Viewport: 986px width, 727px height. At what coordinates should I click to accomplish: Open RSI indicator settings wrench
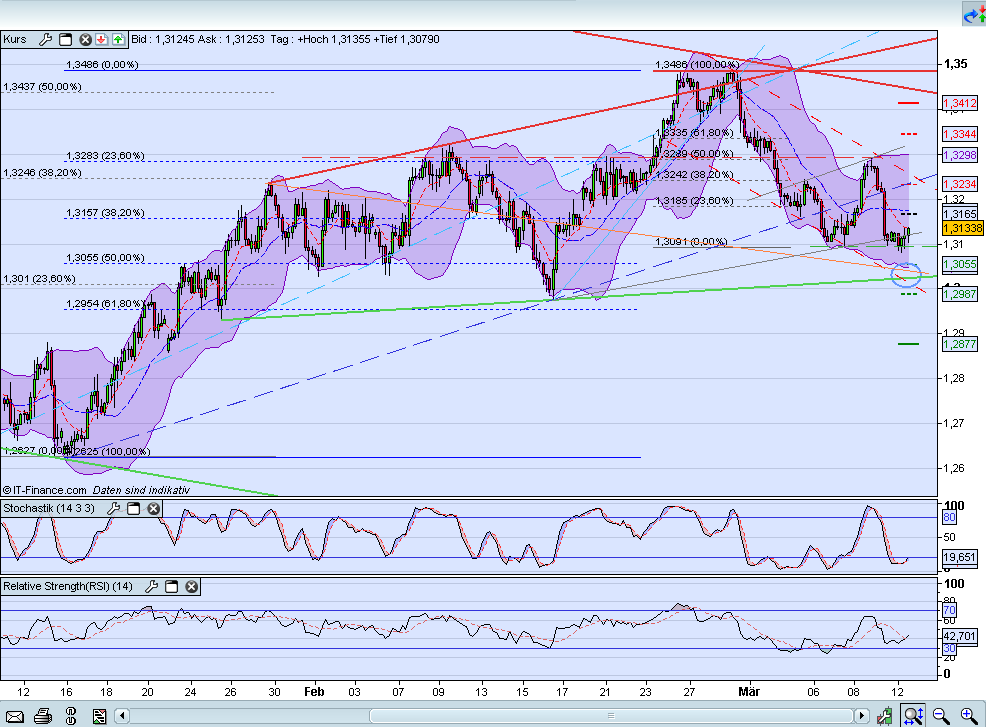coord(152,586)
